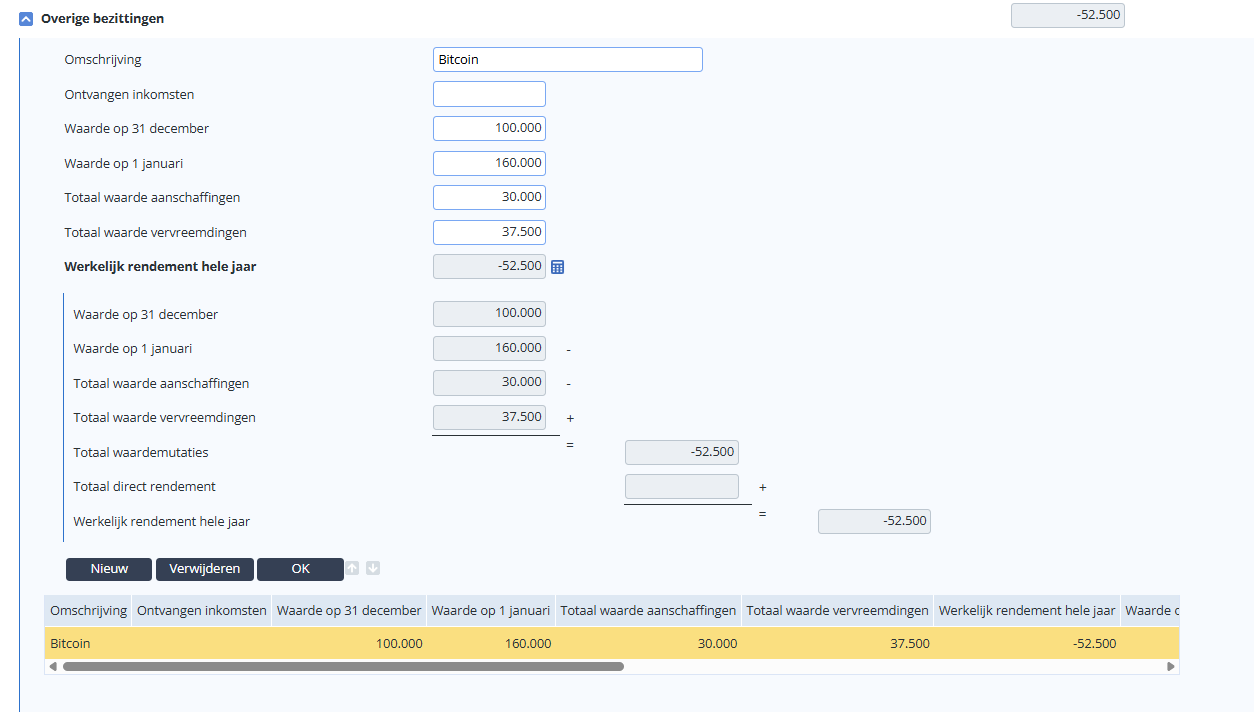Click the table's right scroll arrow
This screenshot has height=714, width=1254.
[1171, 666]
